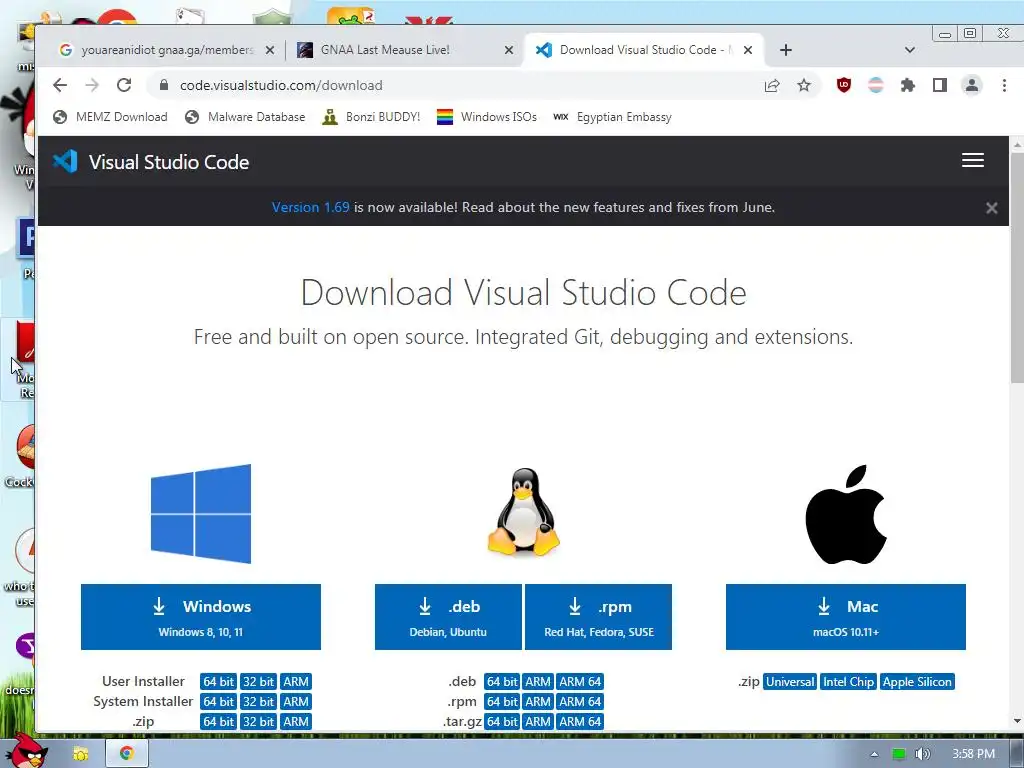1024x768 pixels.
Task: Open the hamburger navigation menu
Action: (972, 161)
